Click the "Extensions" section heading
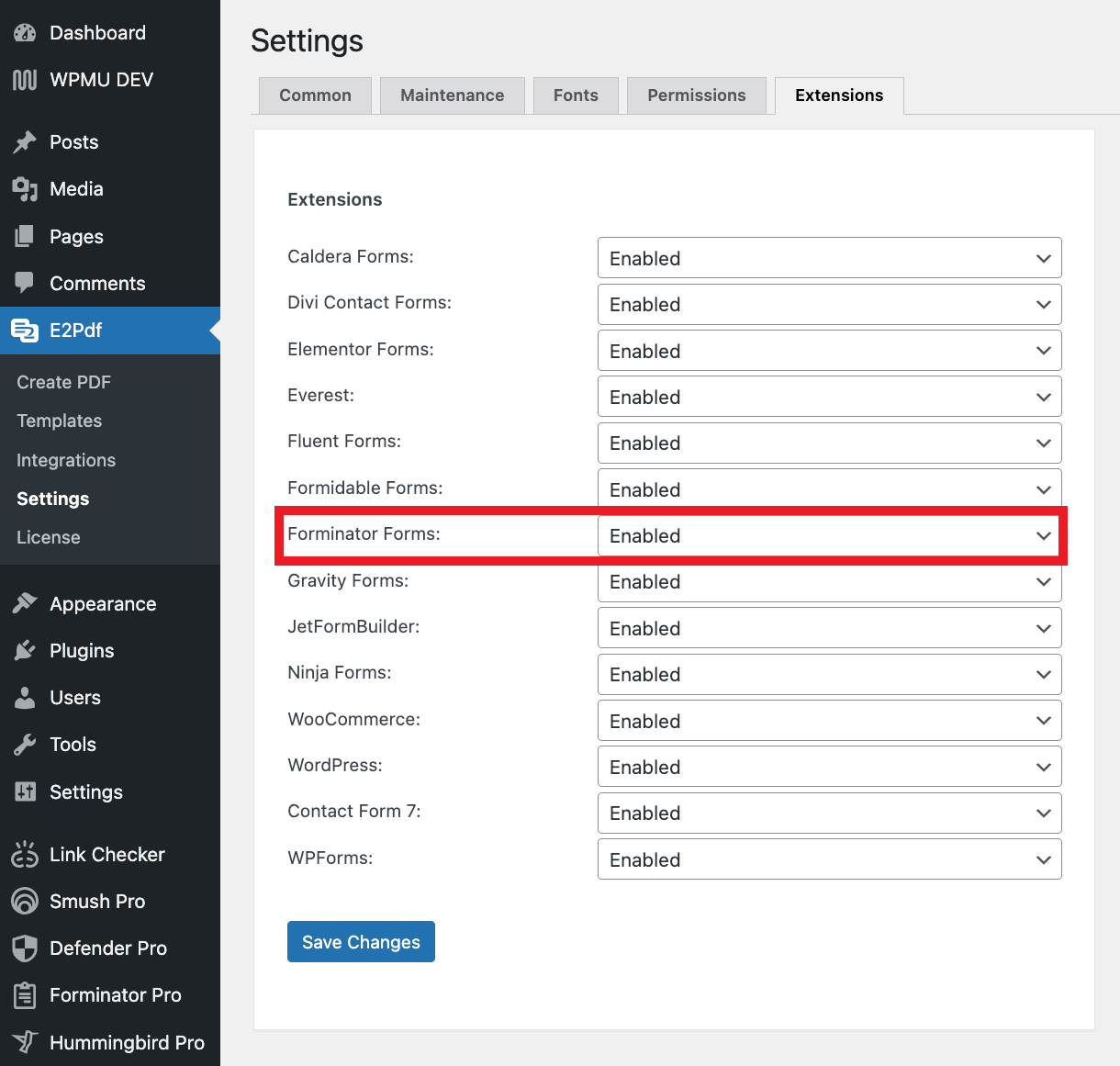 335,199
